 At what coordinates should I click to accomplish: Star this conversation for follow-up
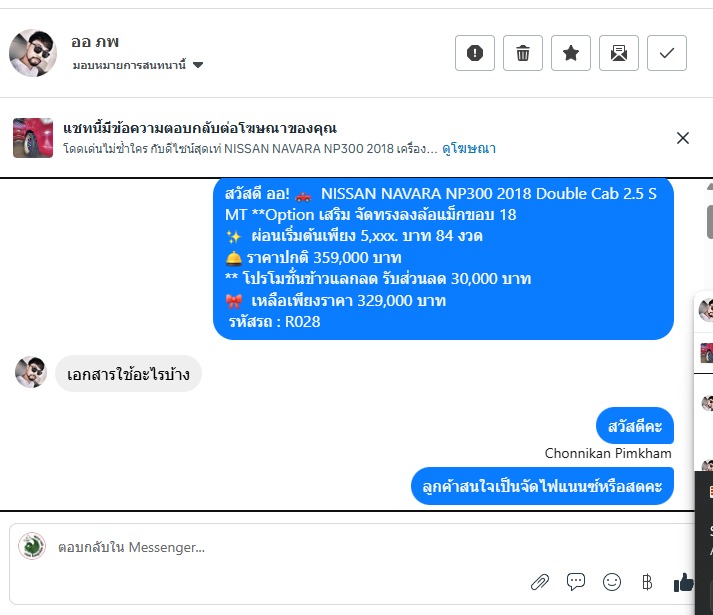click(571, 53)
